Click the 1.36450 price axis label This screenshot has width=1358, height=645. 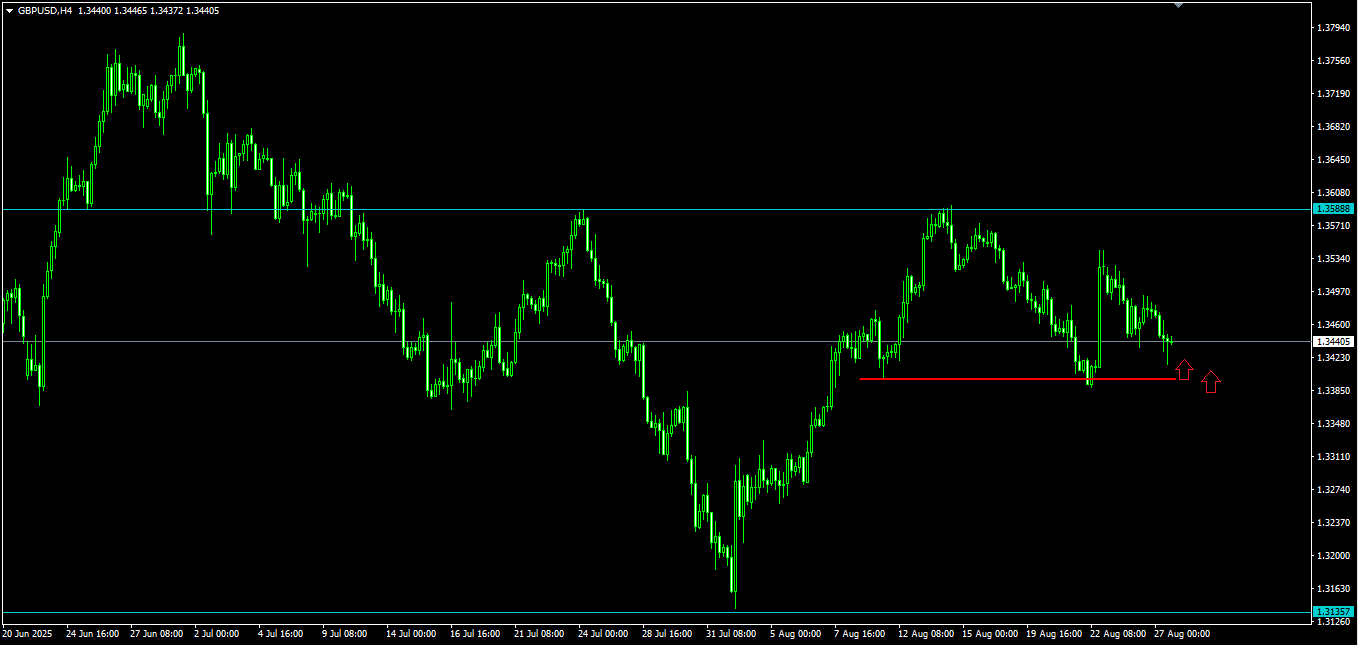pos(1335,160)
